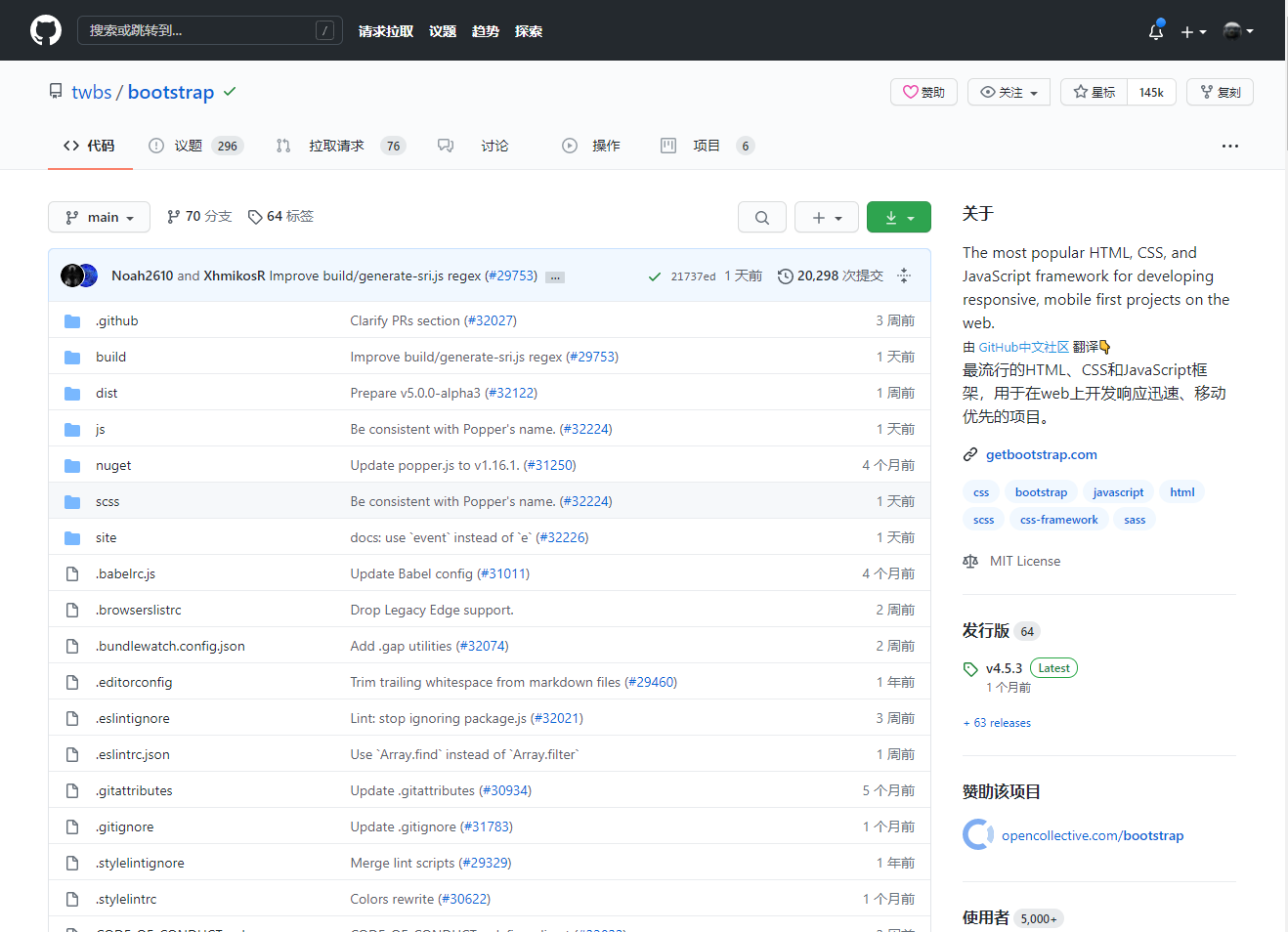Open the .browserslistrc file
1288x932 pixels.
point(139,610)
